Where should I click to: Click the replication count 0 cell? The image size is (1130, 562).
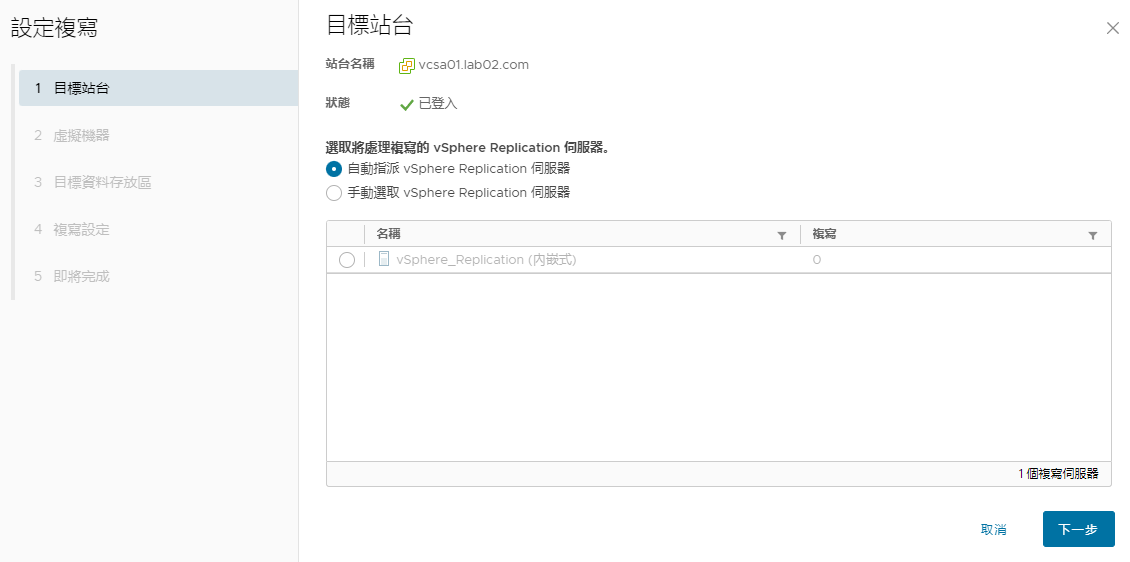pyautogui.click(x=817, y=260)
